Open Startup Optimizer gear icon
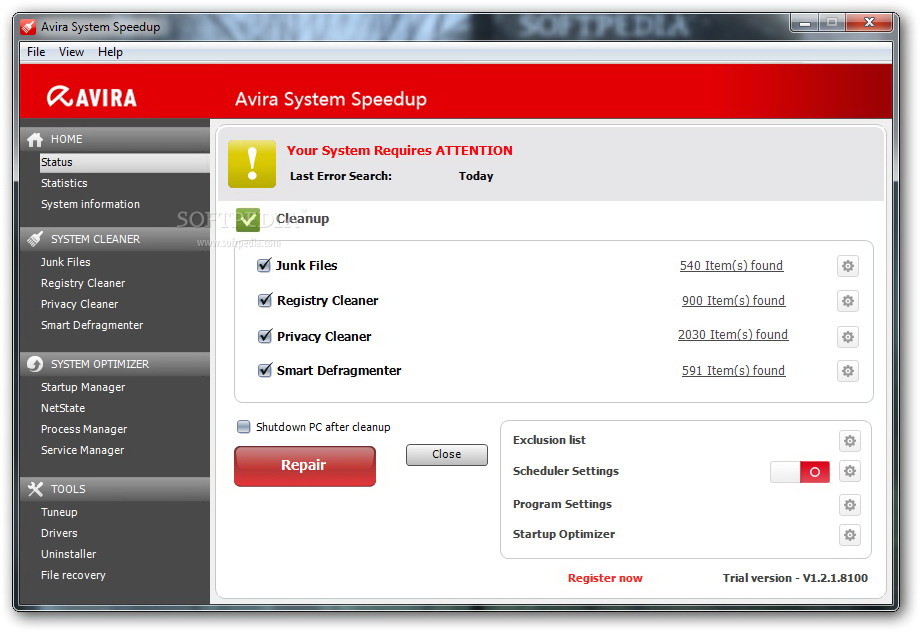Screen dimensions: 920x632 click(850, 535)
